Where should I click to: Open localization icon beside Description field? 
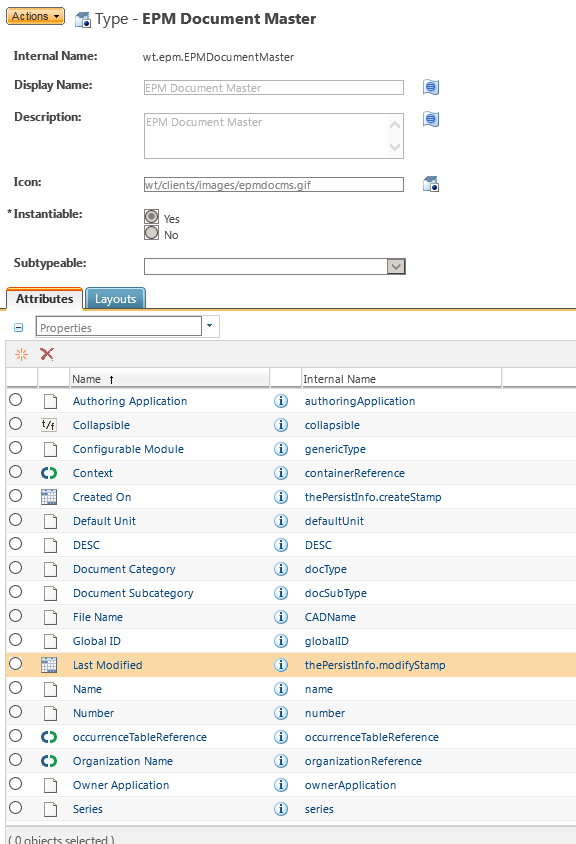point(431,119)
